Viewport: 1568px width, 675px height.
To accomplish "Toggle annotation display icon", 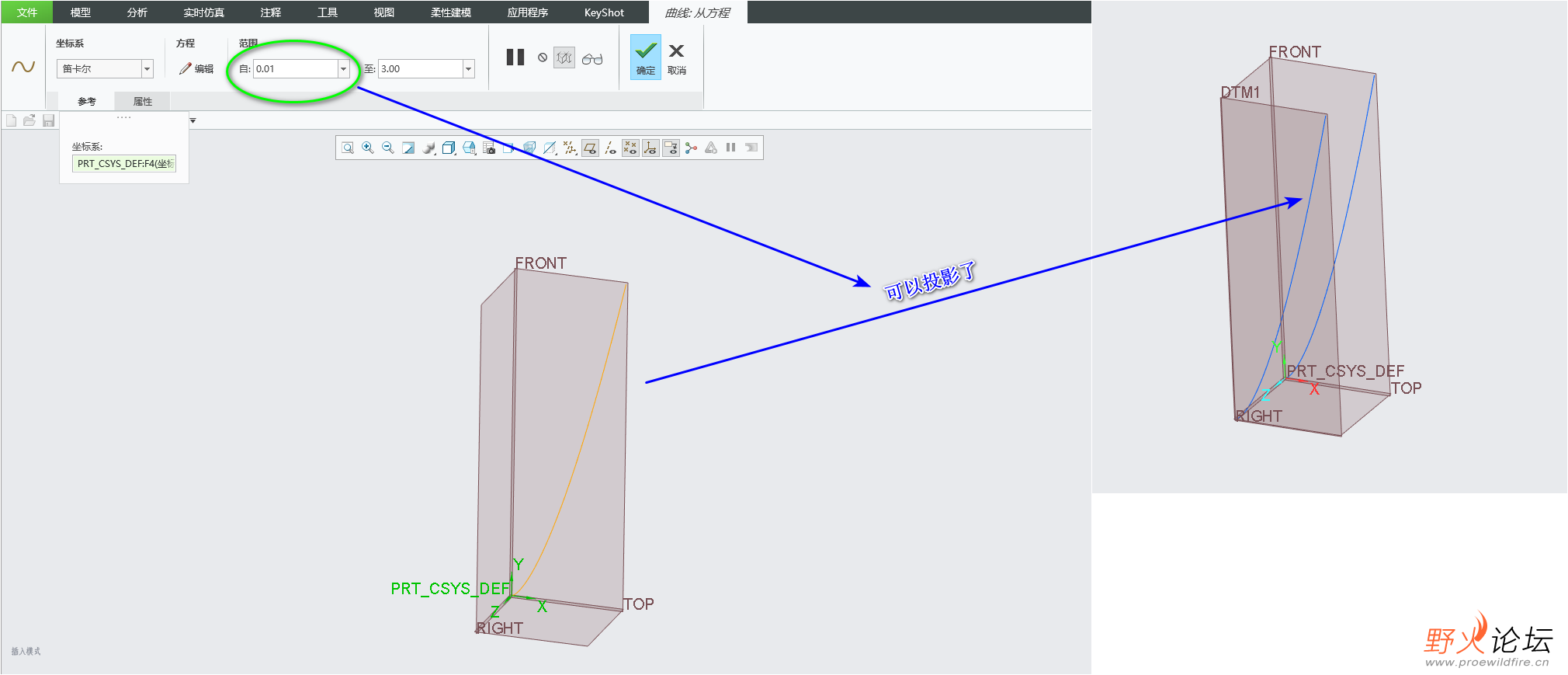I will pos(671,148).
